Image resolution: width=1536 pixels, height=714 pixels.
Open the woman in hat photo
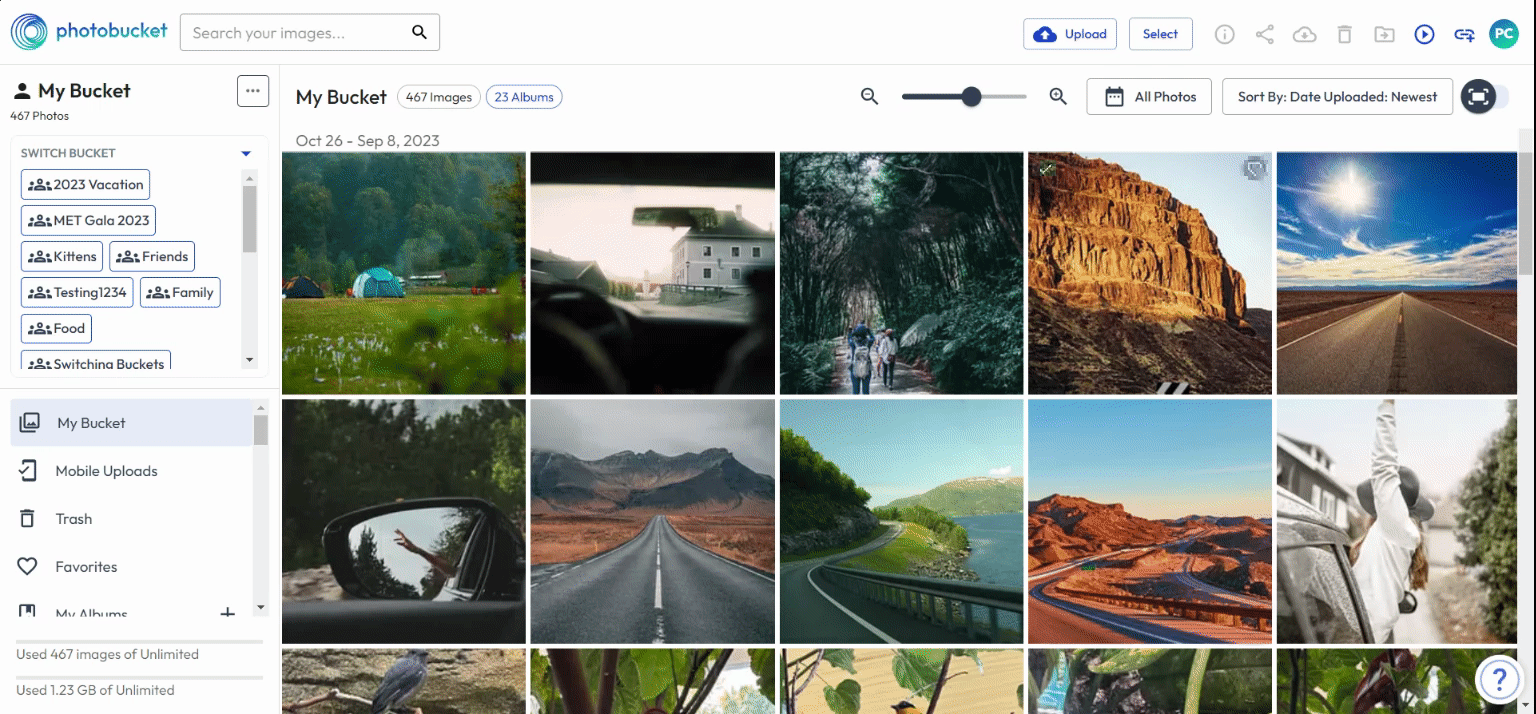tap(1397, 522)
